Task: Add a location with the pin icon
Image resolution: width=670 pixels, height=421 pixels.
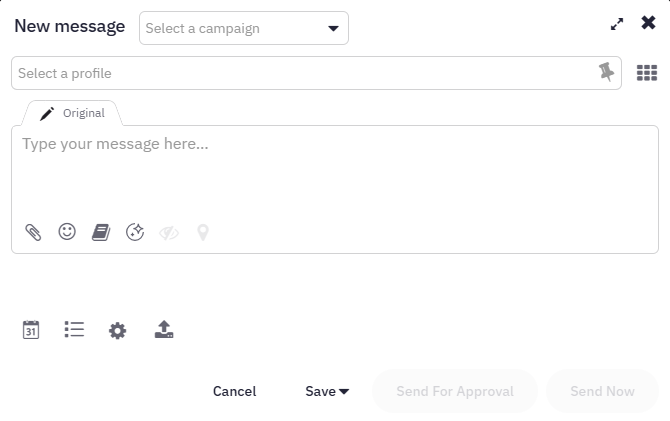Action: [203, 233]
